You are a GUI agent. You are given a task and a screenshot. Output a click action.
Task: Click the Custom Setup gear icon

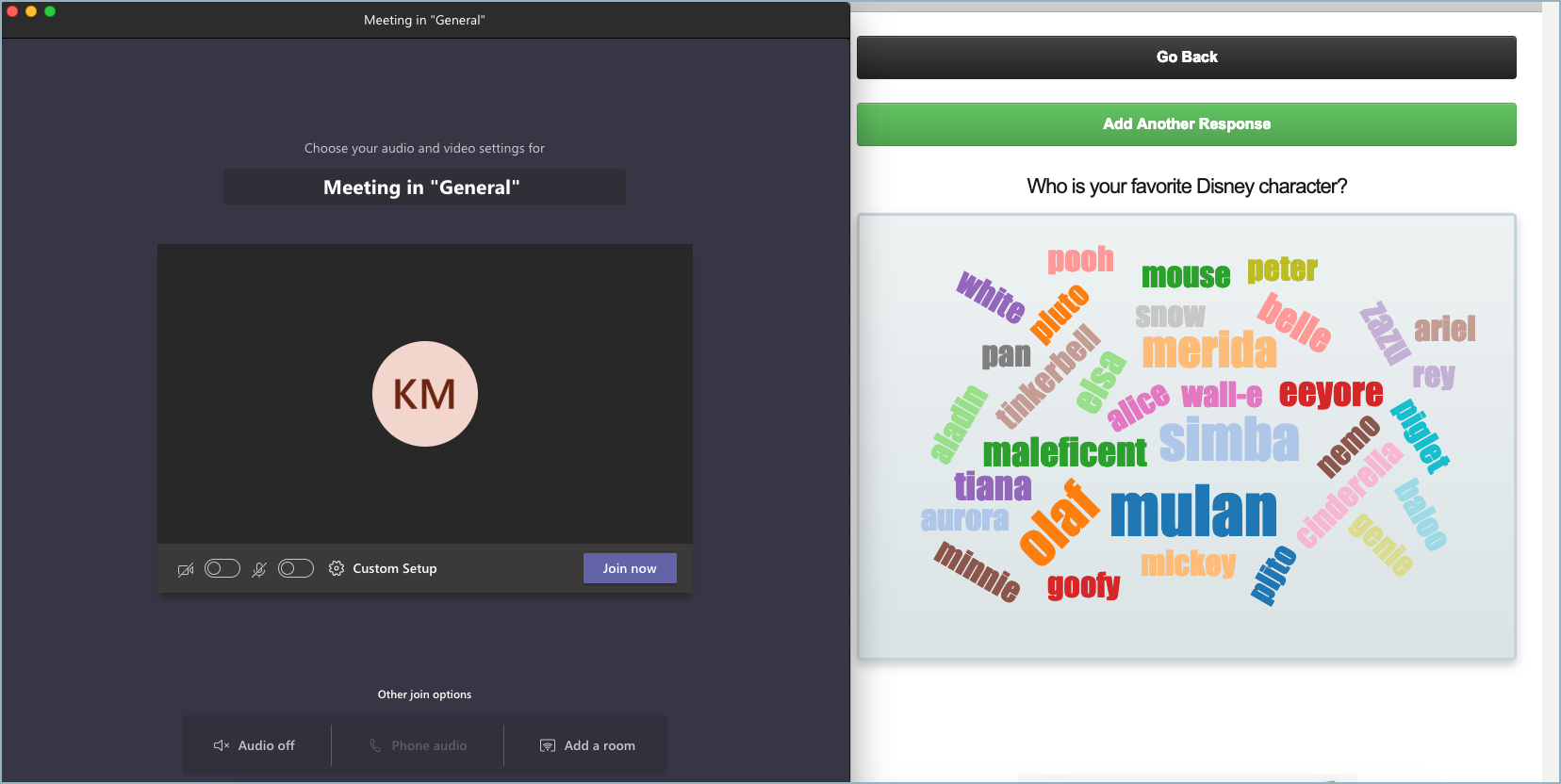click(x=337, y=568)
